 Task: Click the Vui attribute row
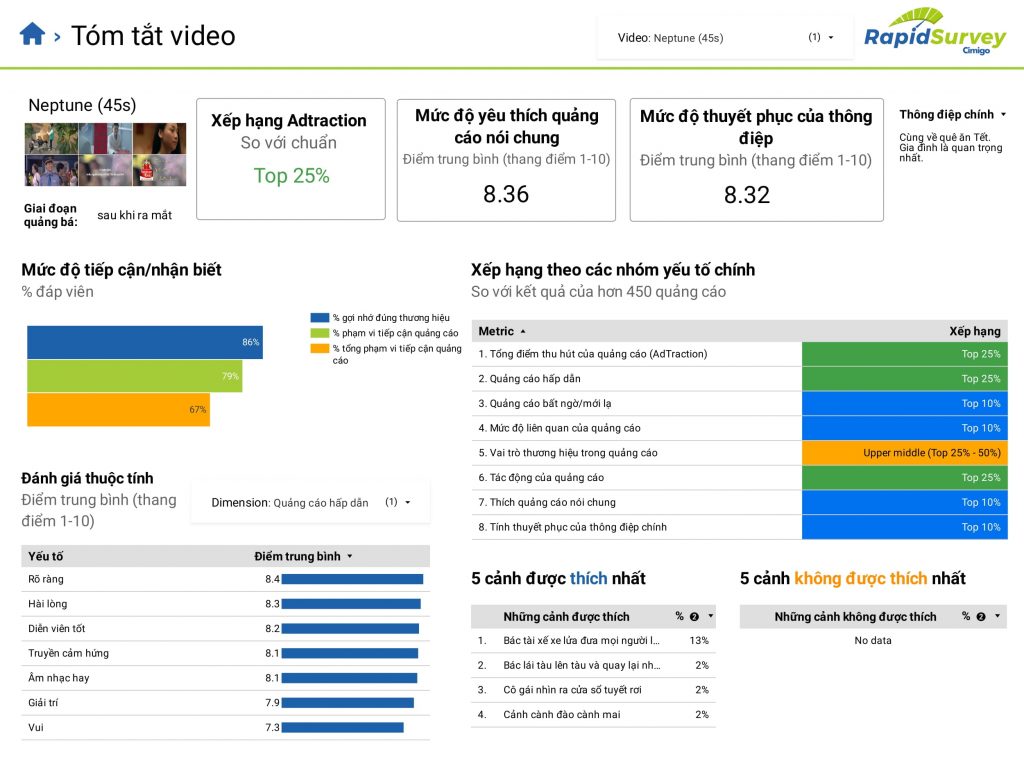pyautogui.click(x=225, y=728)
